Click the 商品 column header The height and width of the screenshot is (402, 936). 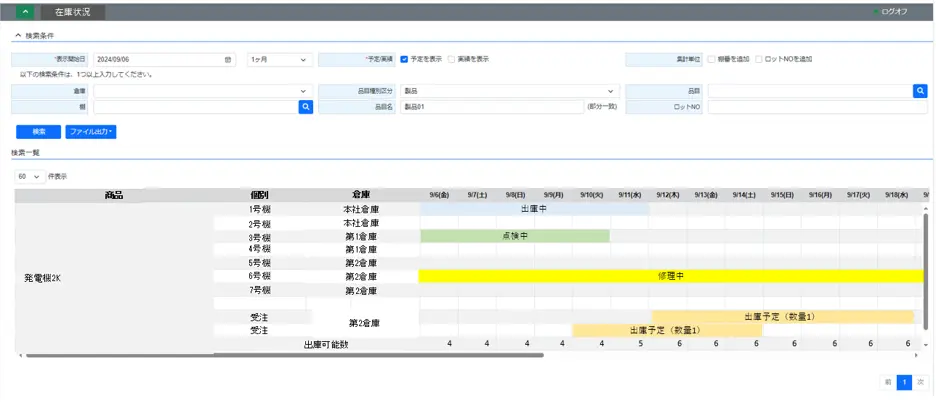pos(113,195)
